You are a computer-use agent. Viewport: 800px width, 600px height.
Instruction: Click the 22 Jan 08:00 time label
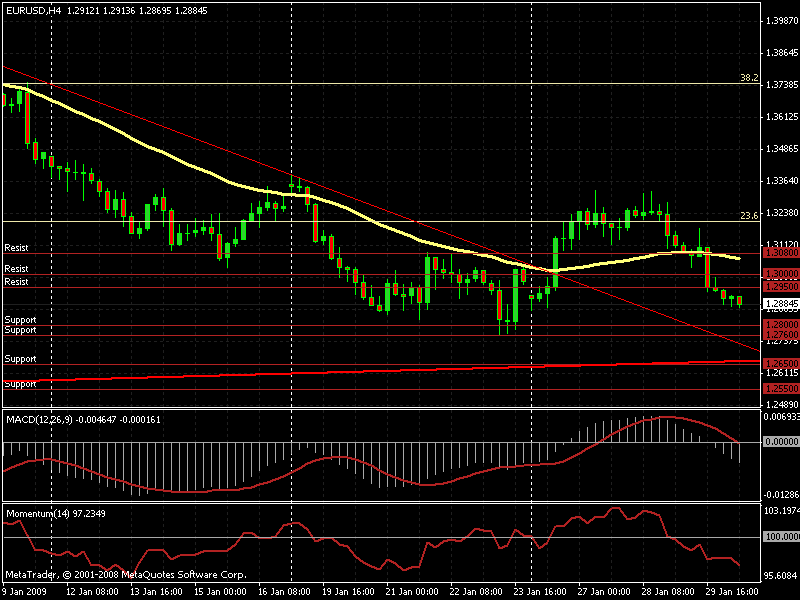(x=476, y=592)
